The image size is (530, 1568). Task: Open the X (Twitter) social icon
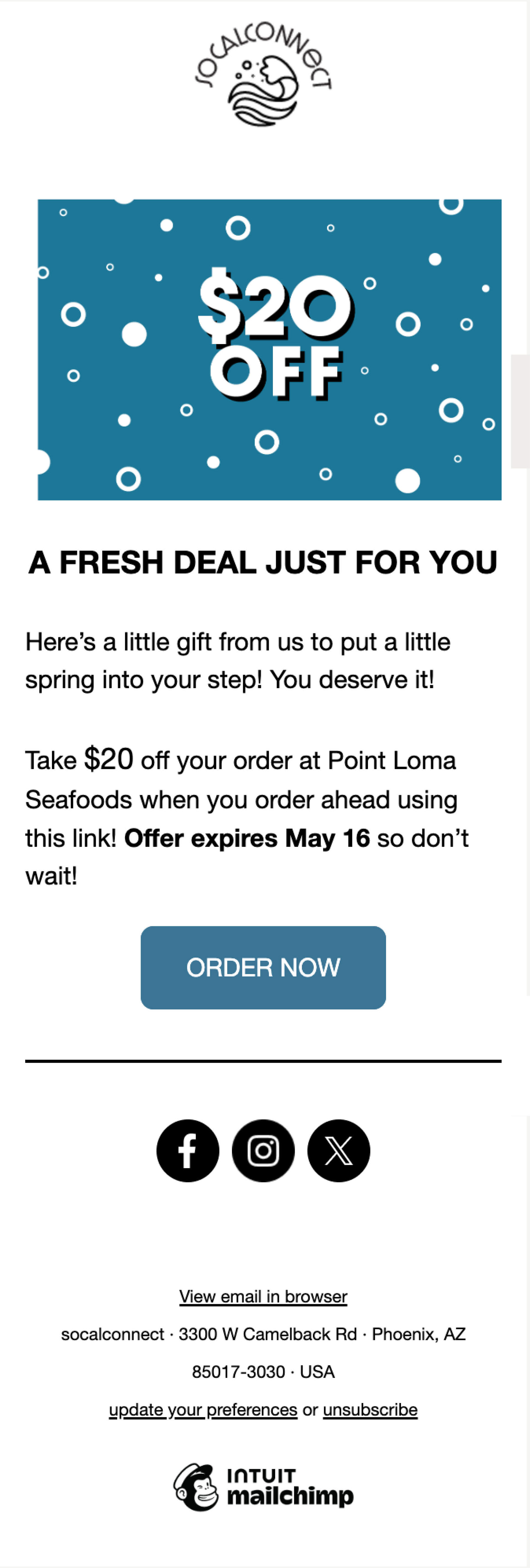click(x=339, y=1150)
